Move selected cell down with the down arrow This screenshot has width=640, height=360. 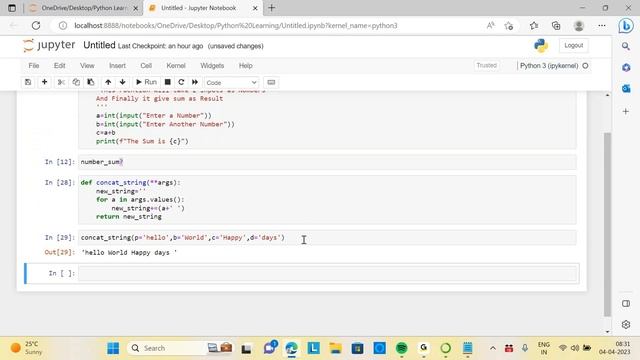click(122, 82)
